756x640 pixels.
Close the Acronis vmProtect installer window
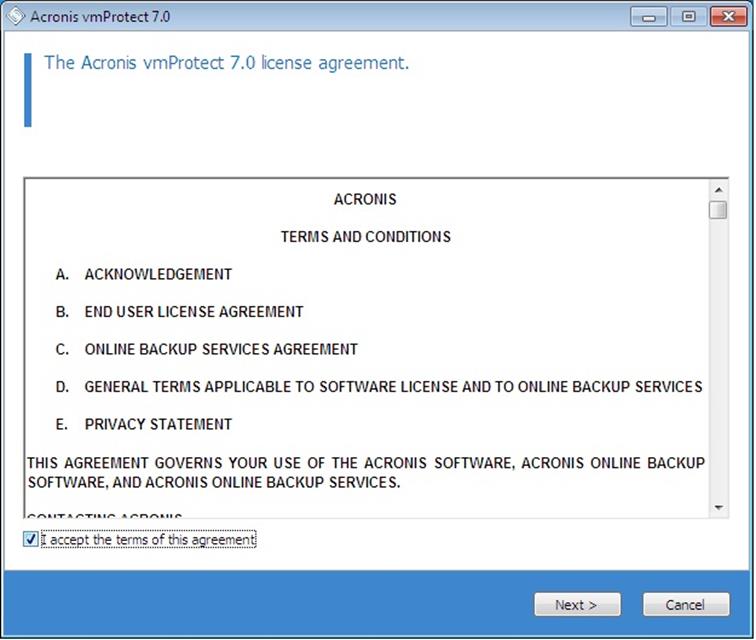click(x=729, y=17)
